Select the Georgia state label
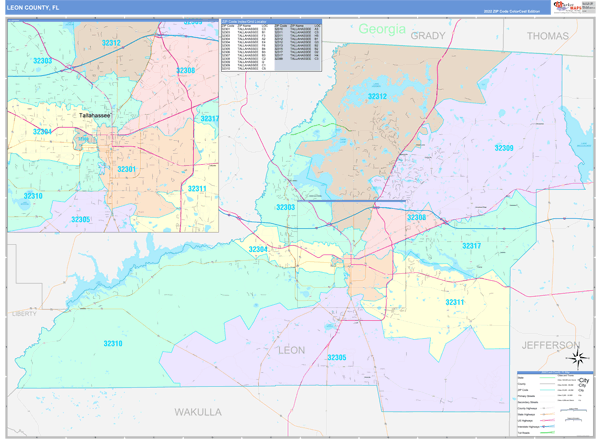Viewport: 600px width, 439px height. tap(382, 30)
